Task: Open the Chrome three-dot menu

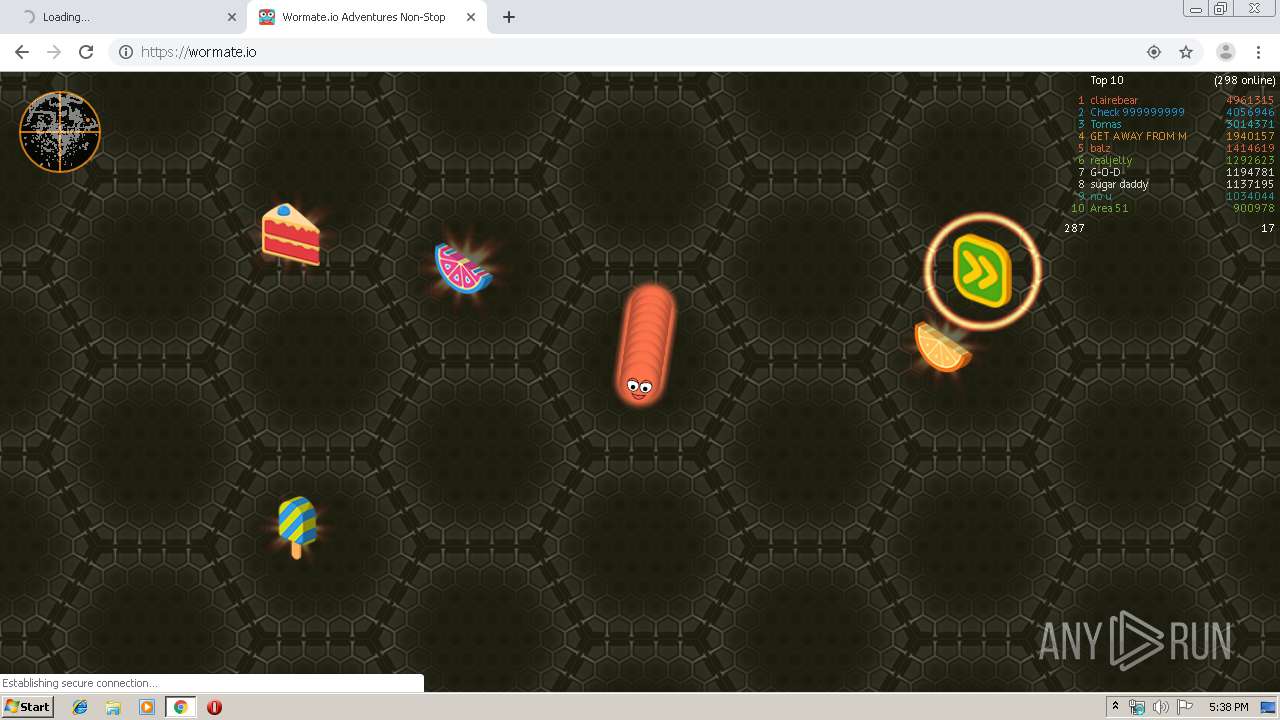Action: 1258,52
